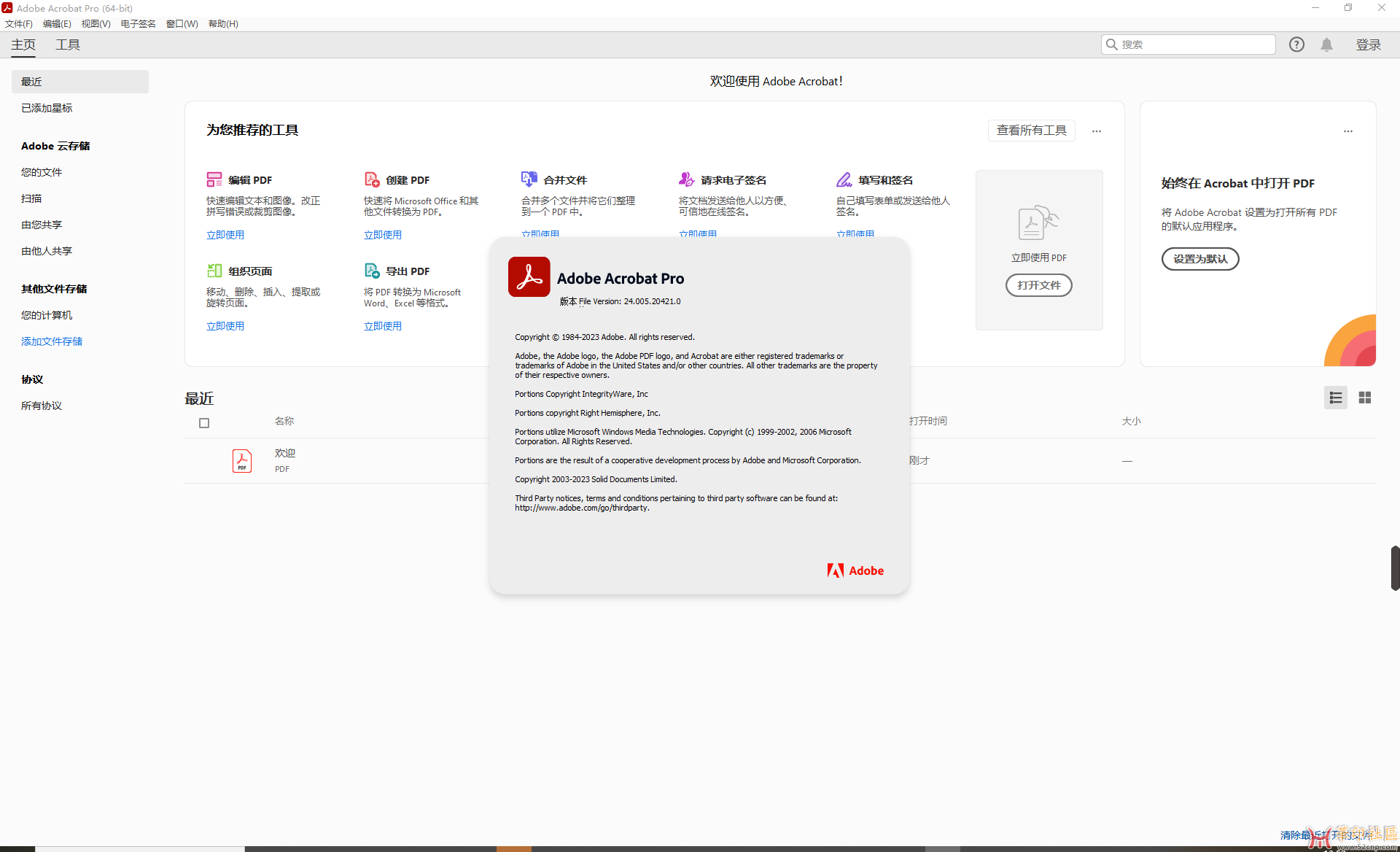Click the help question mark icon
This screenshot has width=1400, height=852.
point(1296,44)
